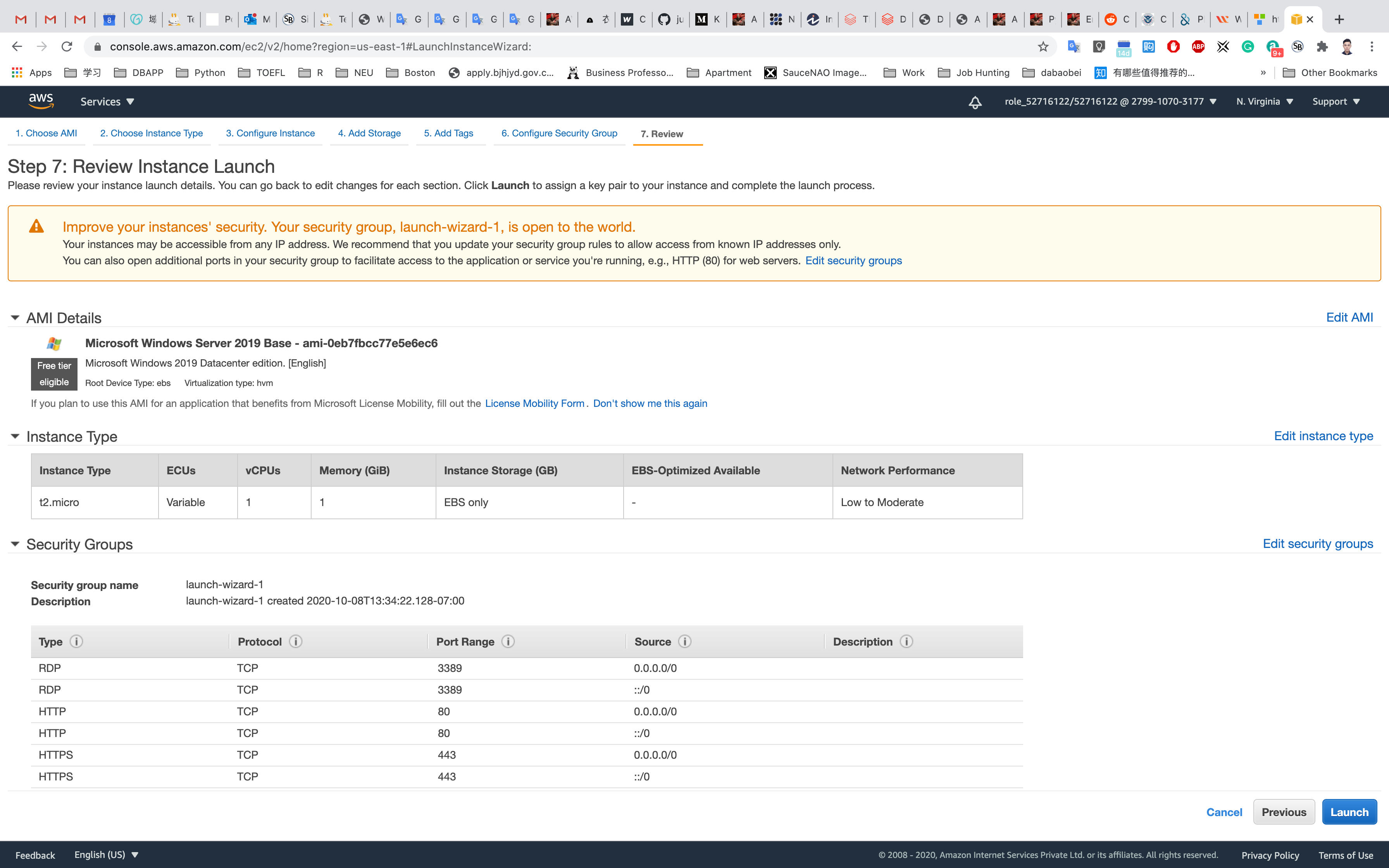Click the info icon next to Port Range
1389x868 pixels.
coord(508,641)
